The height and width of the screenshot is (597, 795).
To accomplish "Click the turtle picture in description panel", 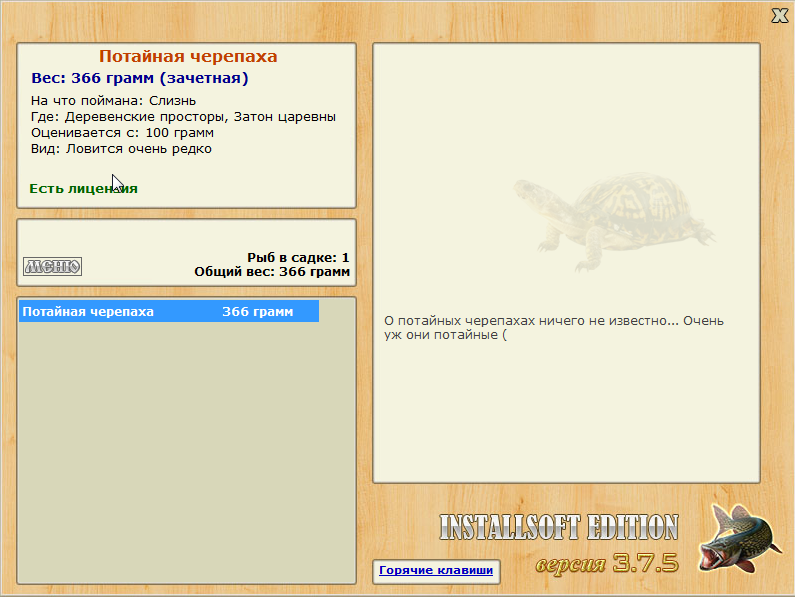I will click(x=613, y=221).
